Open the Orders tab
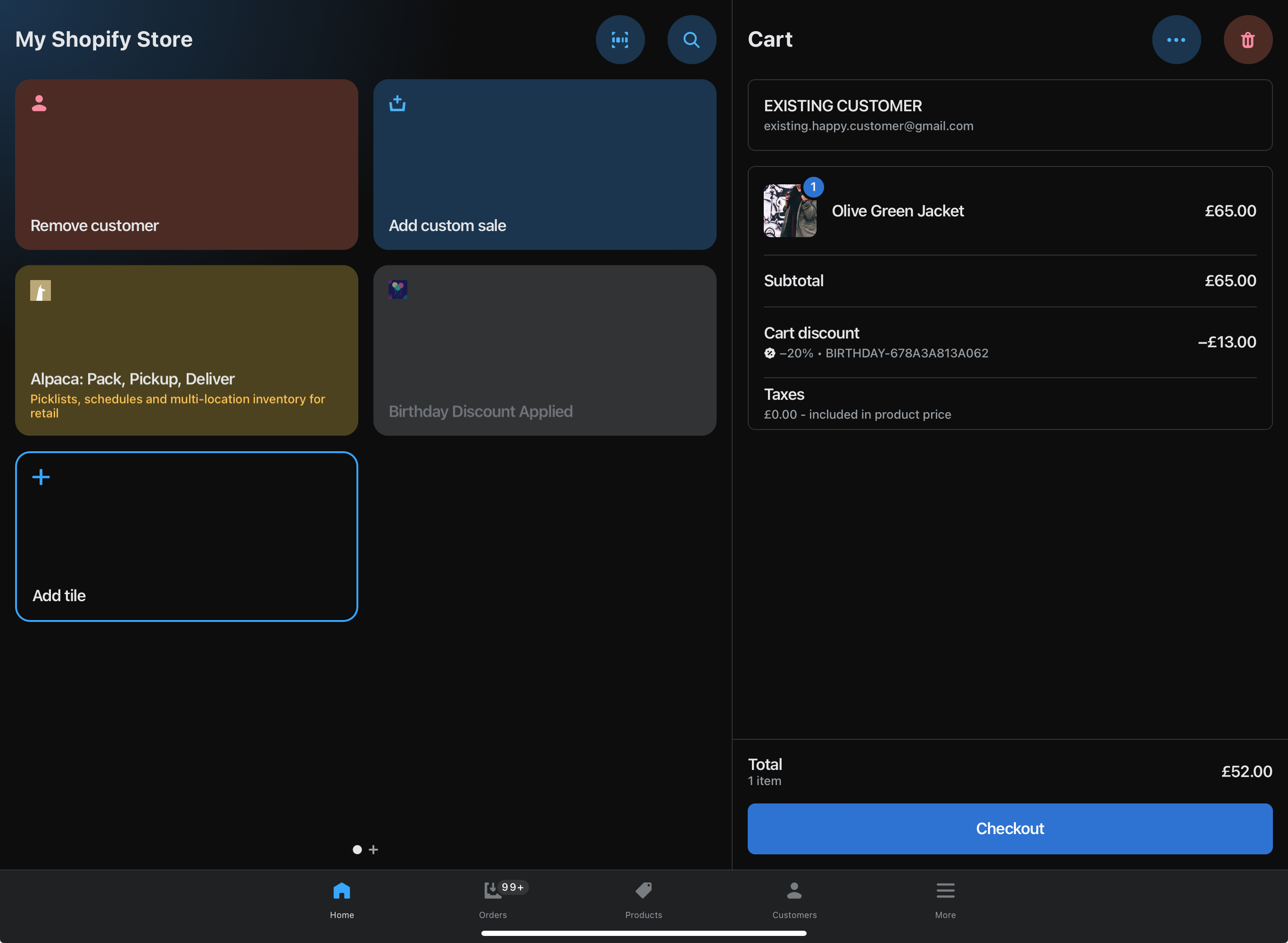Viewport: 1288px width, 943px height. [x=493, y=900]
